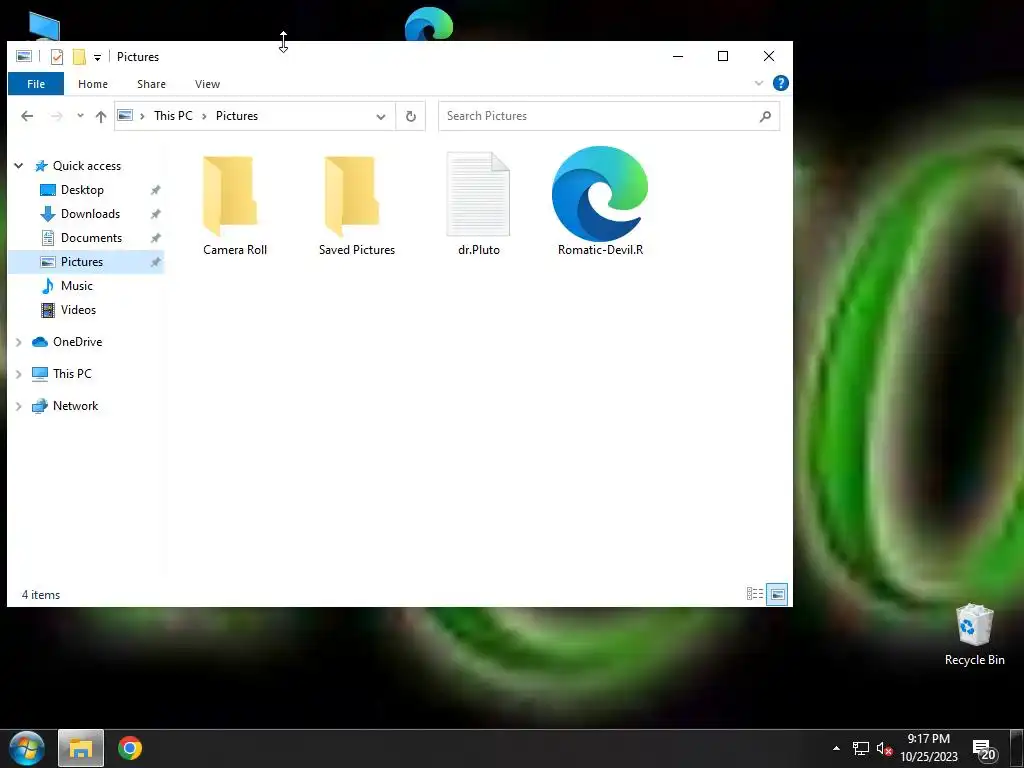Open the Action Center notifications icon

pos(984,750)
